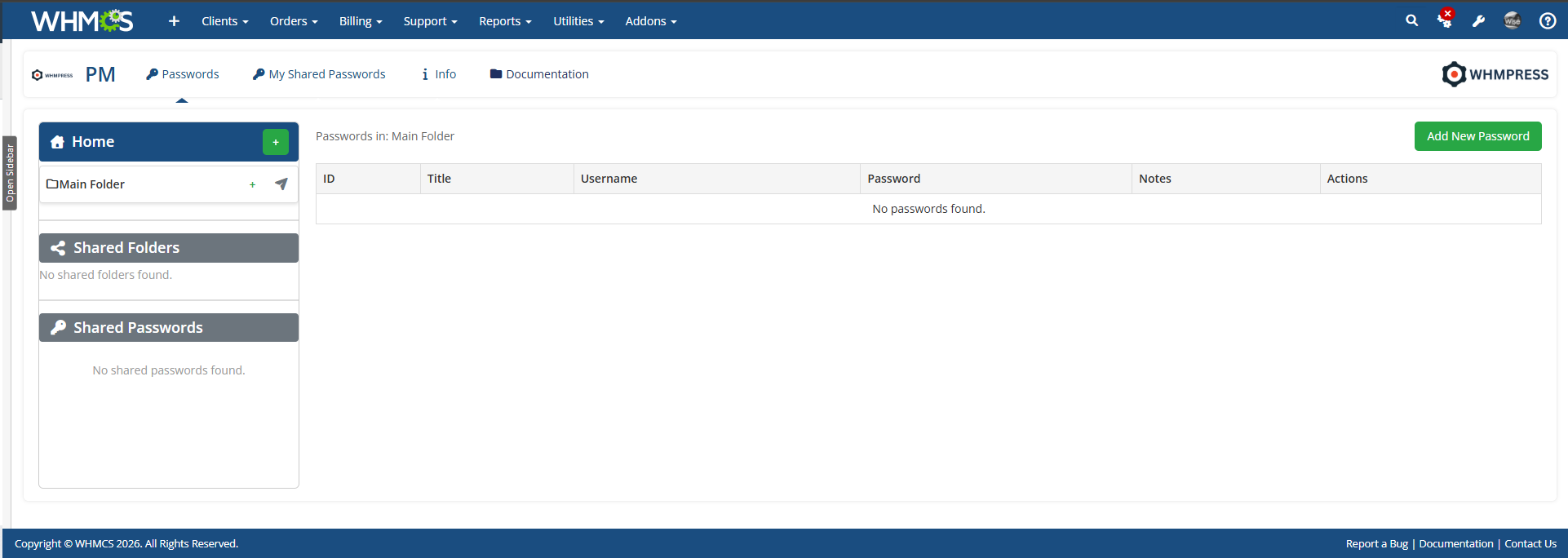This screenshot has height=558, width=1568.
Task: Click the search magnifier icon
Action: coord(1411,20)
